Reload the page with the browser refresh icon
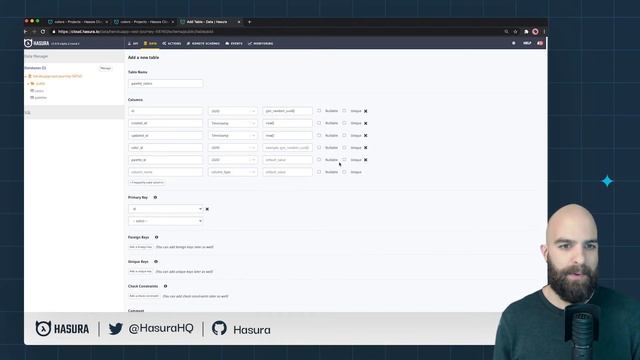640x360 pixels. coord(43,31)
